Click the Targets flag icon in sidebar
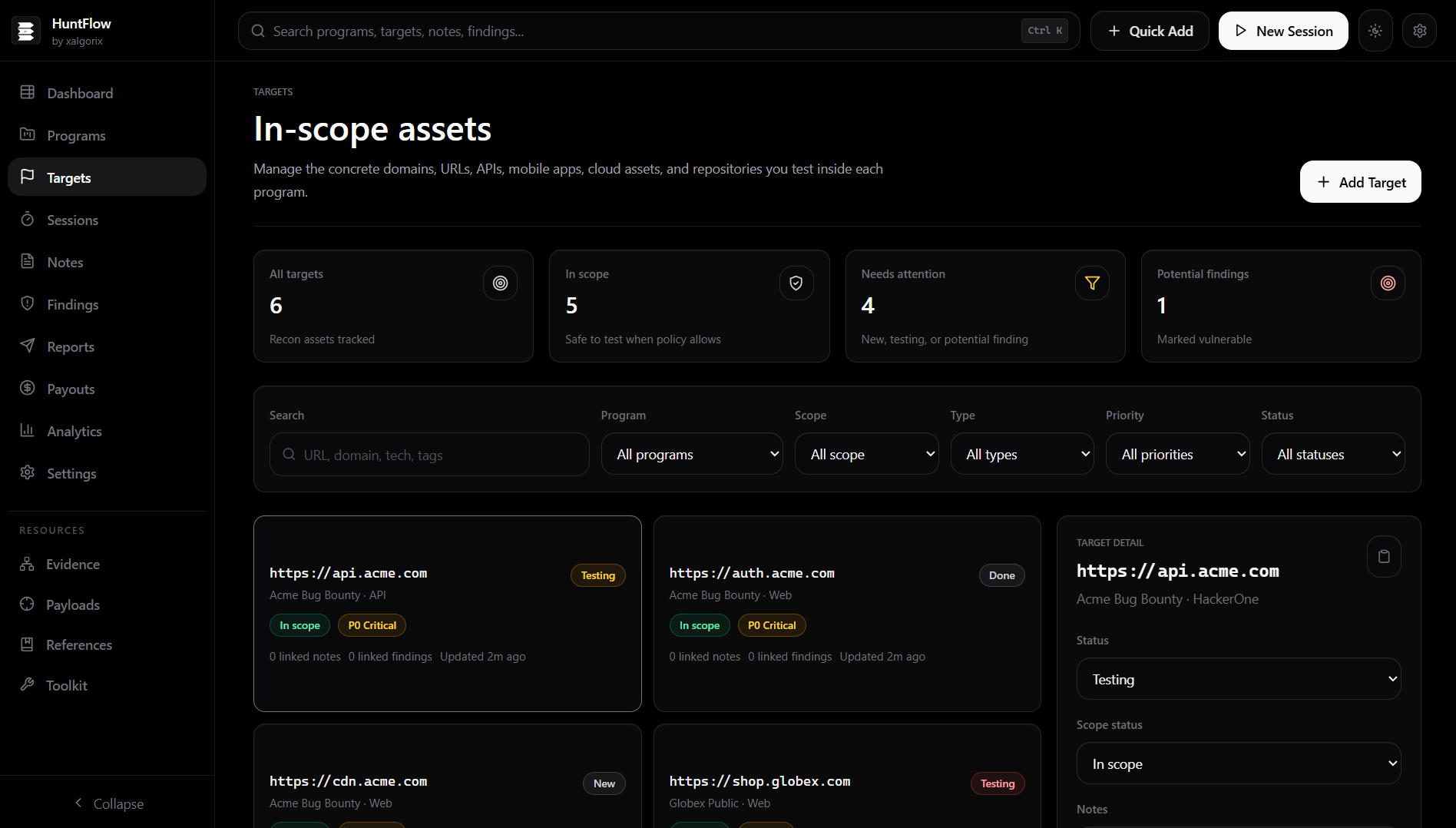 pos(28,177)
